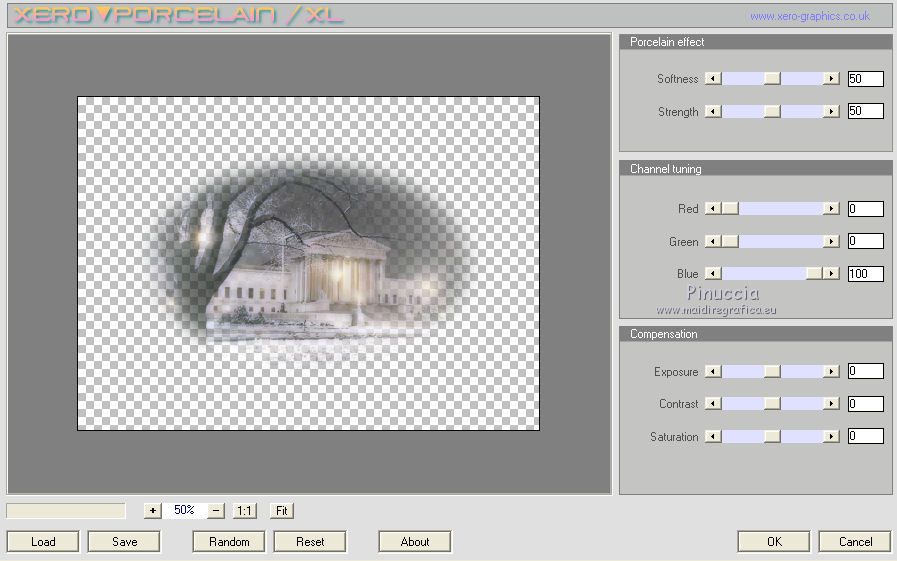Open the About dialog

click(415, 542)
